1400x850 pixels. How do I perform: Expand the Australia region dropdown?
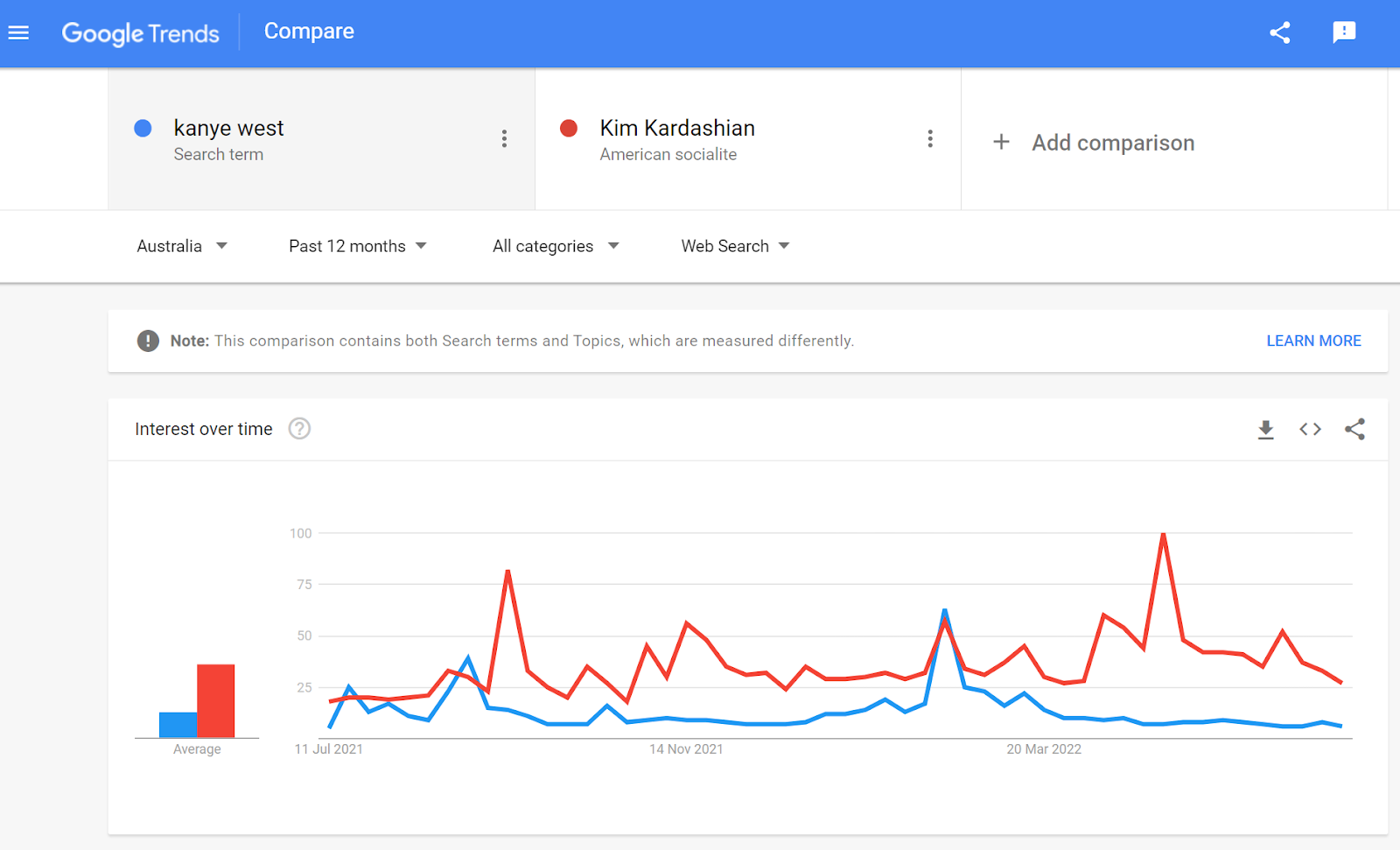tap(182, 246)
